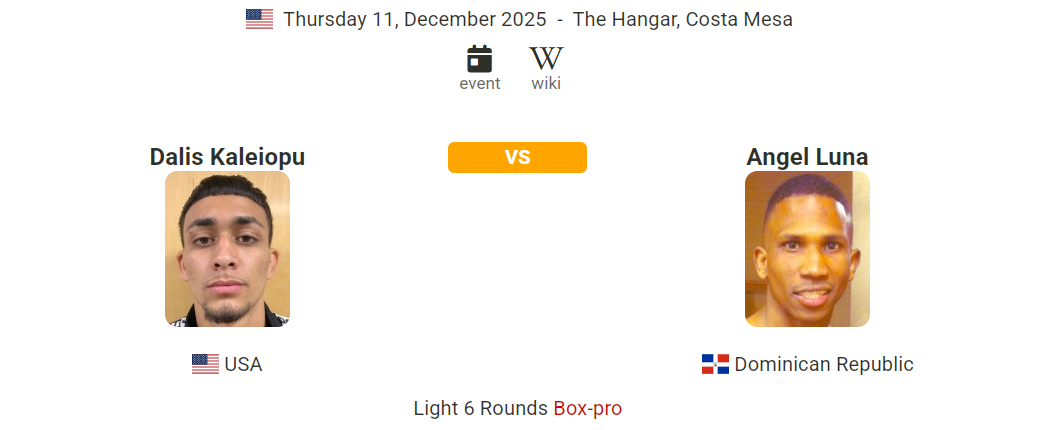Click the USA flag under left fighter
This screenshot has height=430, width=1048.
pos(205,364)
